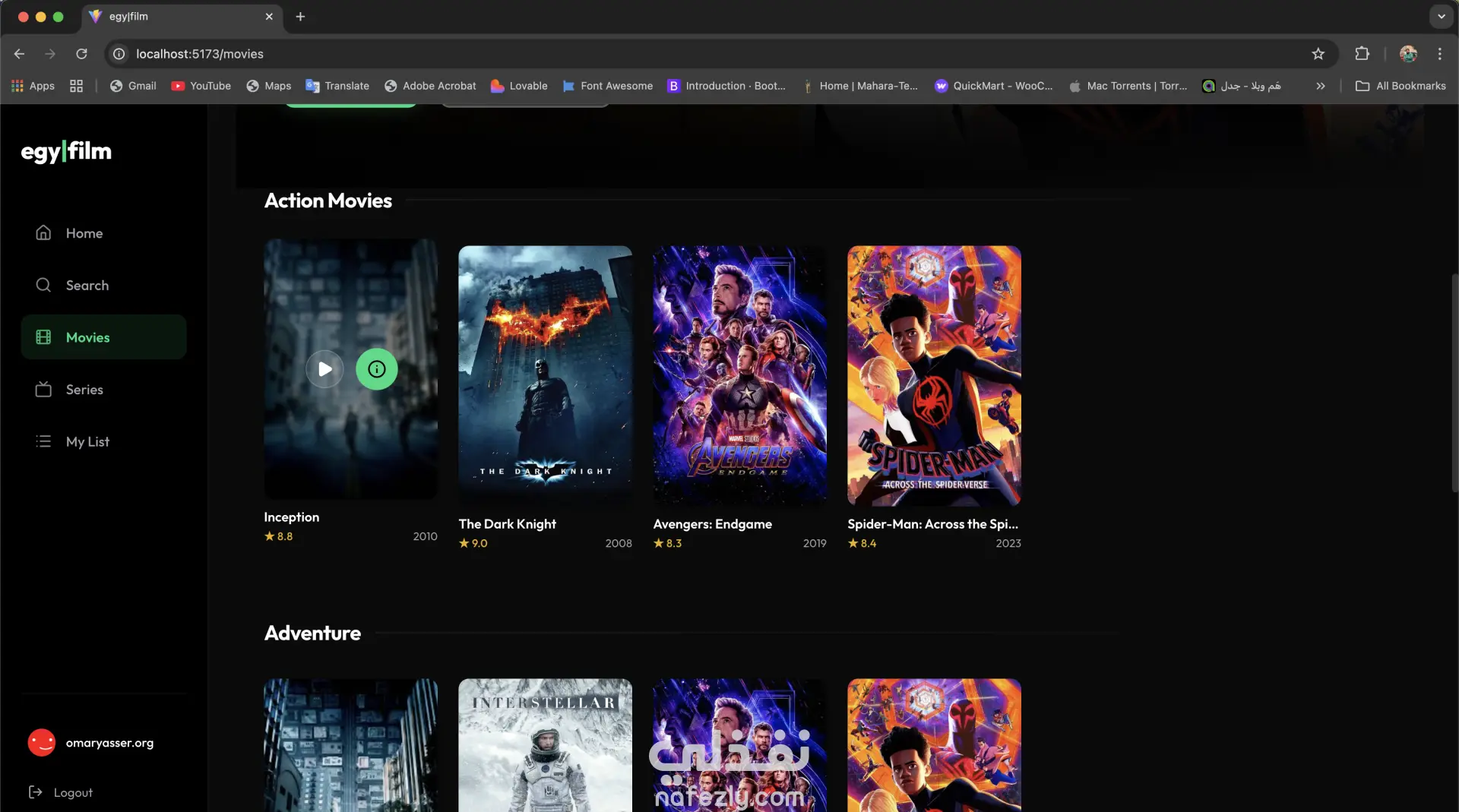Open Spider-Man poster in Adventure row

[x=934, y=745]
